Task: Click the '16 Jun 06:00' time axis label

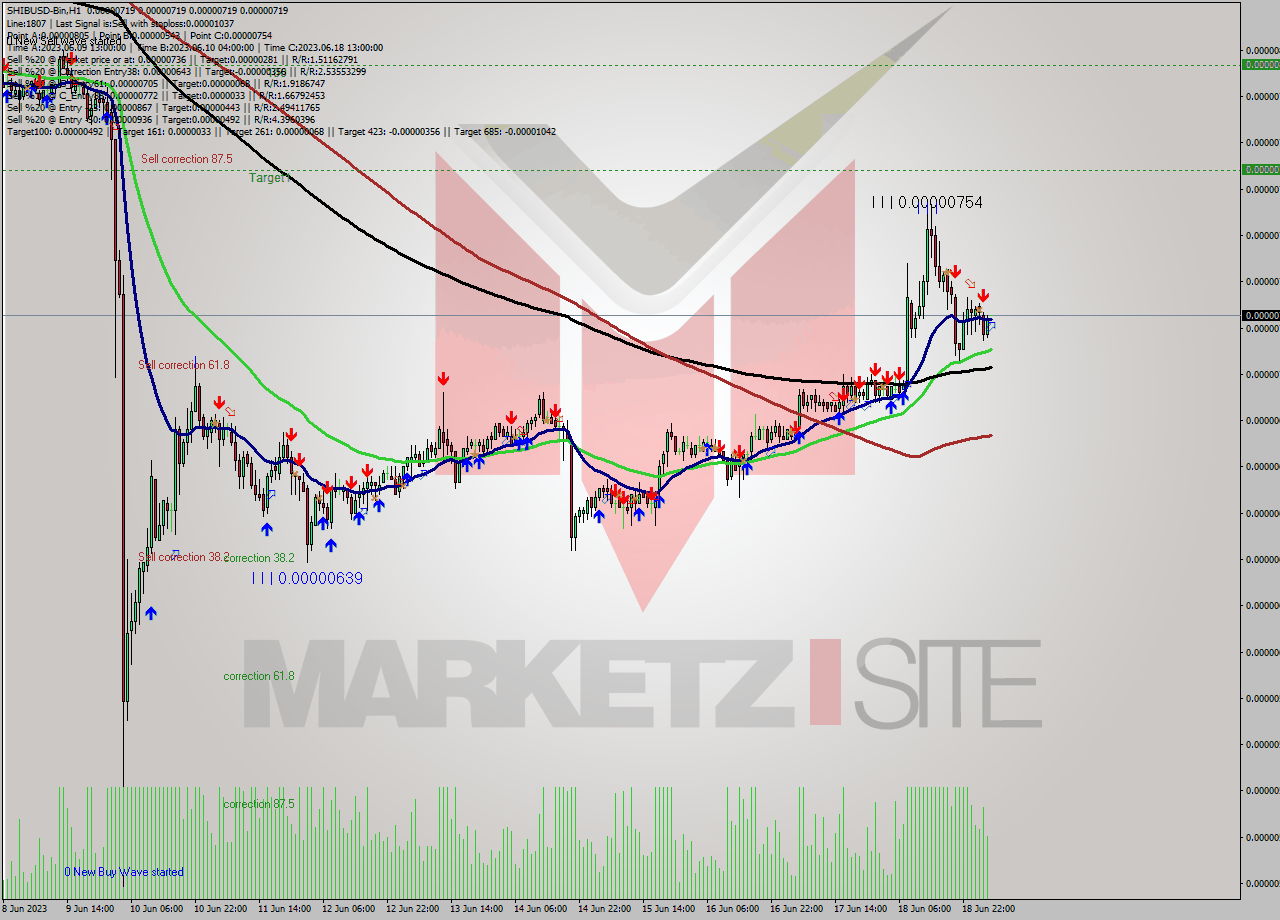Action: (x=731, y=908)
